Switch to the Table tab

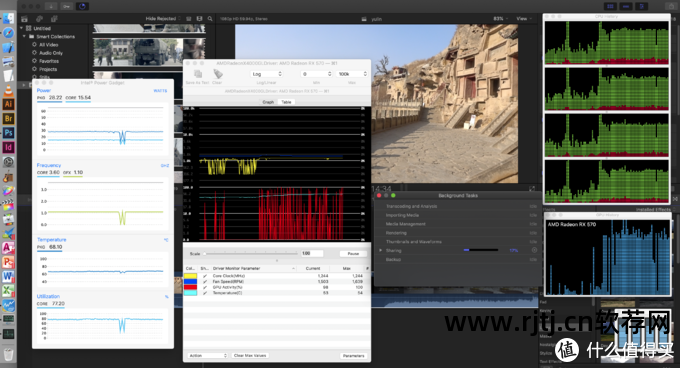pos(287,102)
